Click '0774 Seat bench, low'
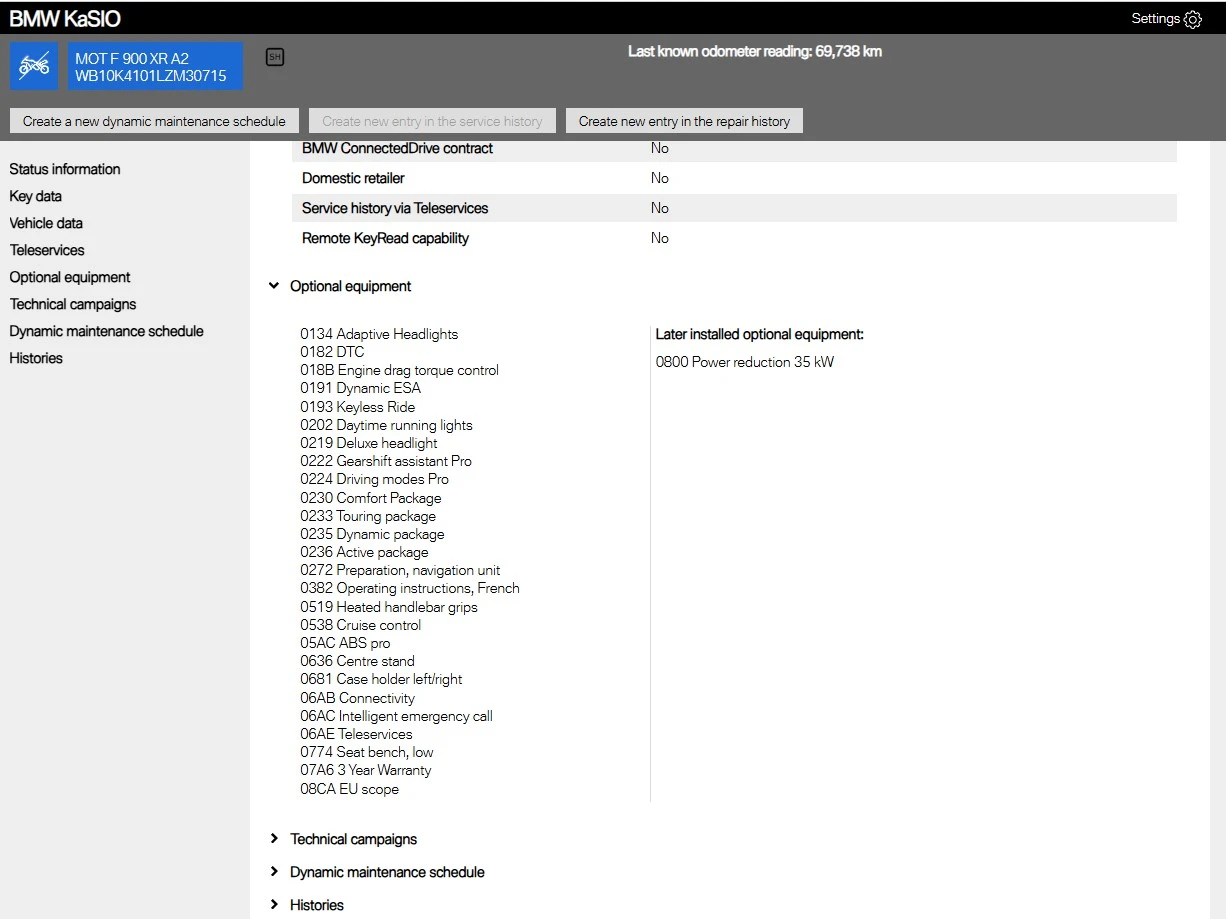Screen dimensions: 1226x919 pos(367,752)
